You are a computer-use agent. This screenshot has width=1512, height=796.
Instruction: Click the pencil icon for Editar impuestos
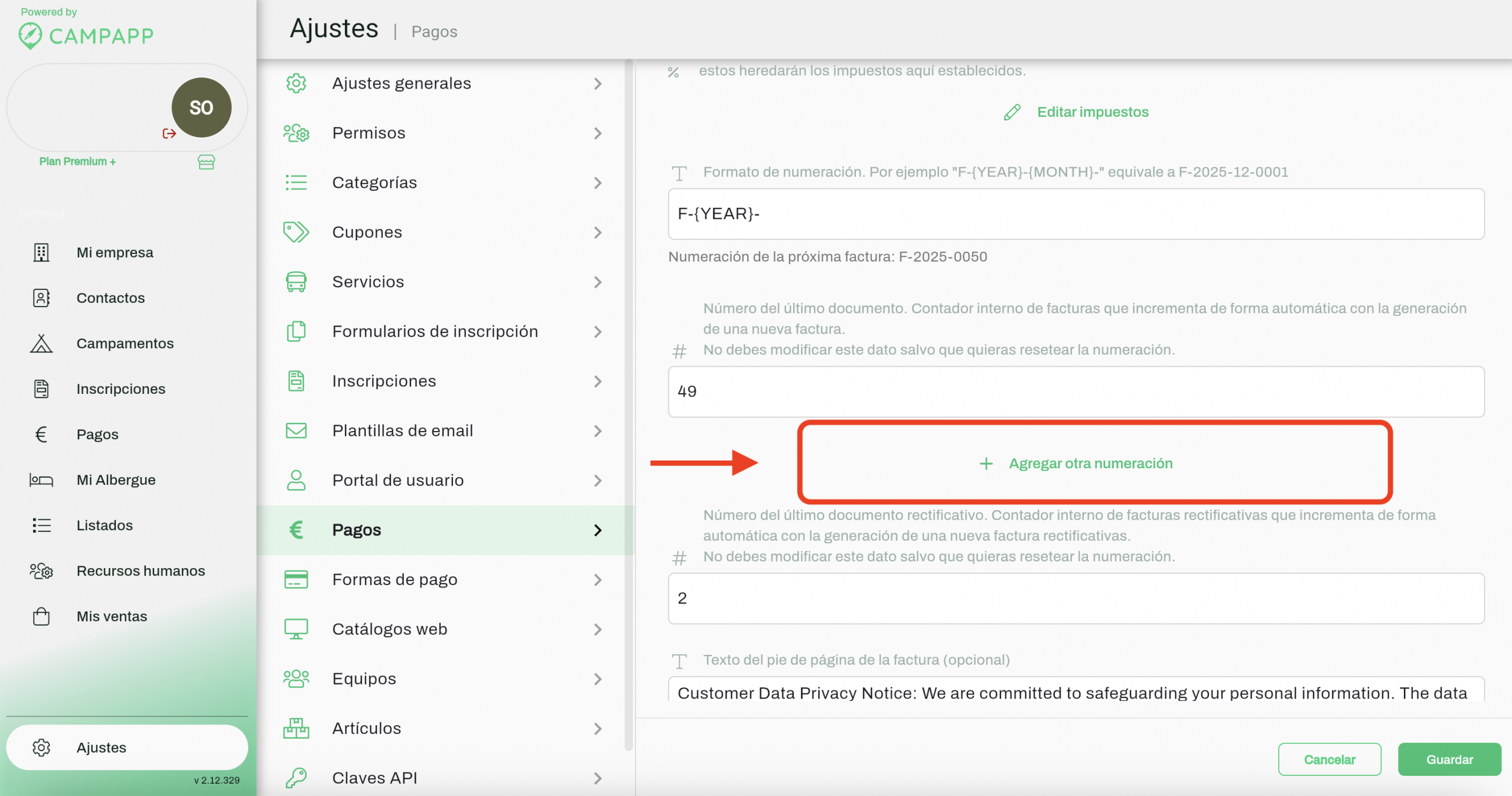coord(1012,112)
